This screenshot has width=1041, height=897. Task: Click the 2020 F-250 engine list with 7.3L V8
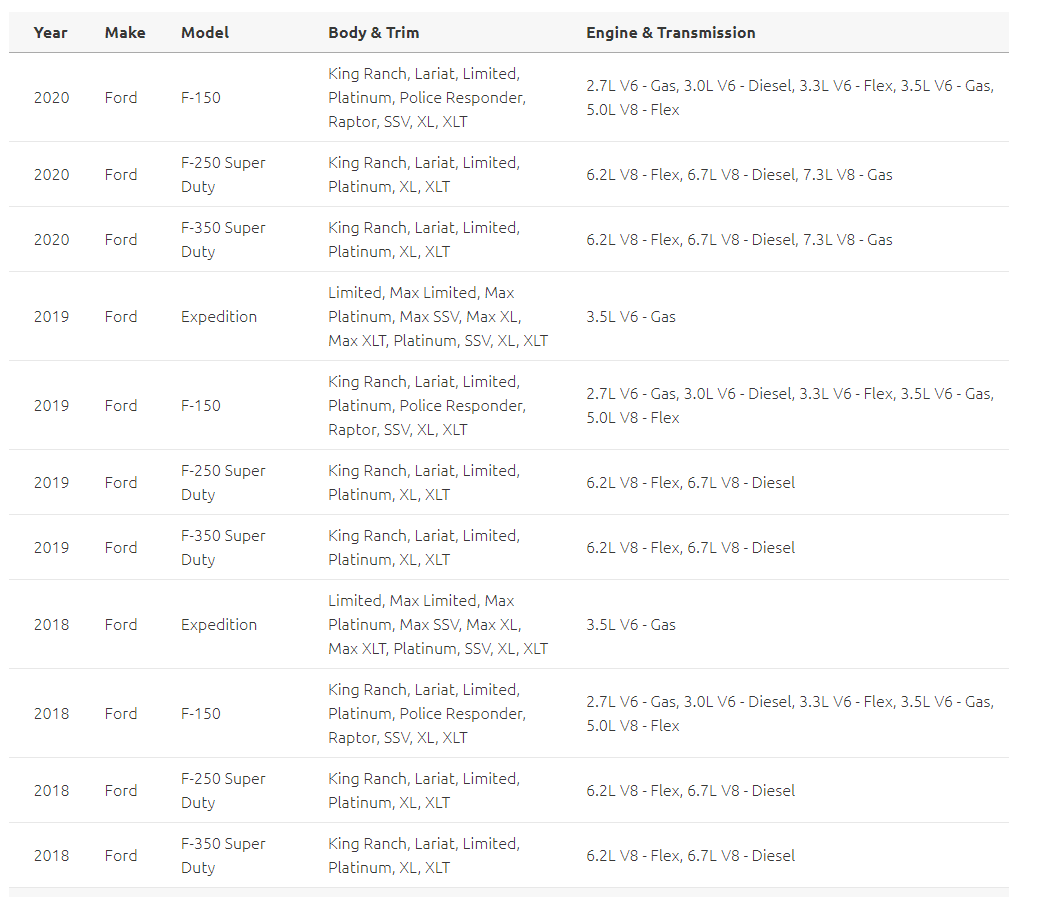click(739, 175)
